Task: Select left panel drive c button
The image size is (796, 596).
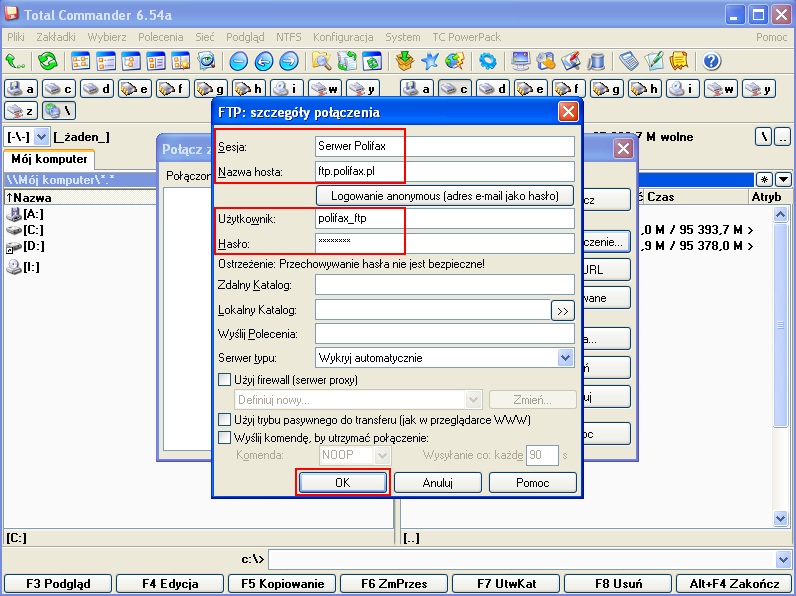Action: point(59,89)
